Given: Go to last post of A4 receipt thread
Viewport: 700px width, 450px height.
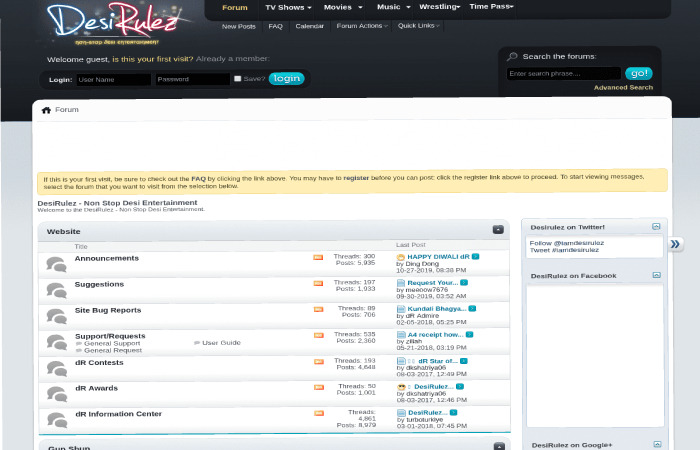Looking at the screenshot, I should coord(470,334).
